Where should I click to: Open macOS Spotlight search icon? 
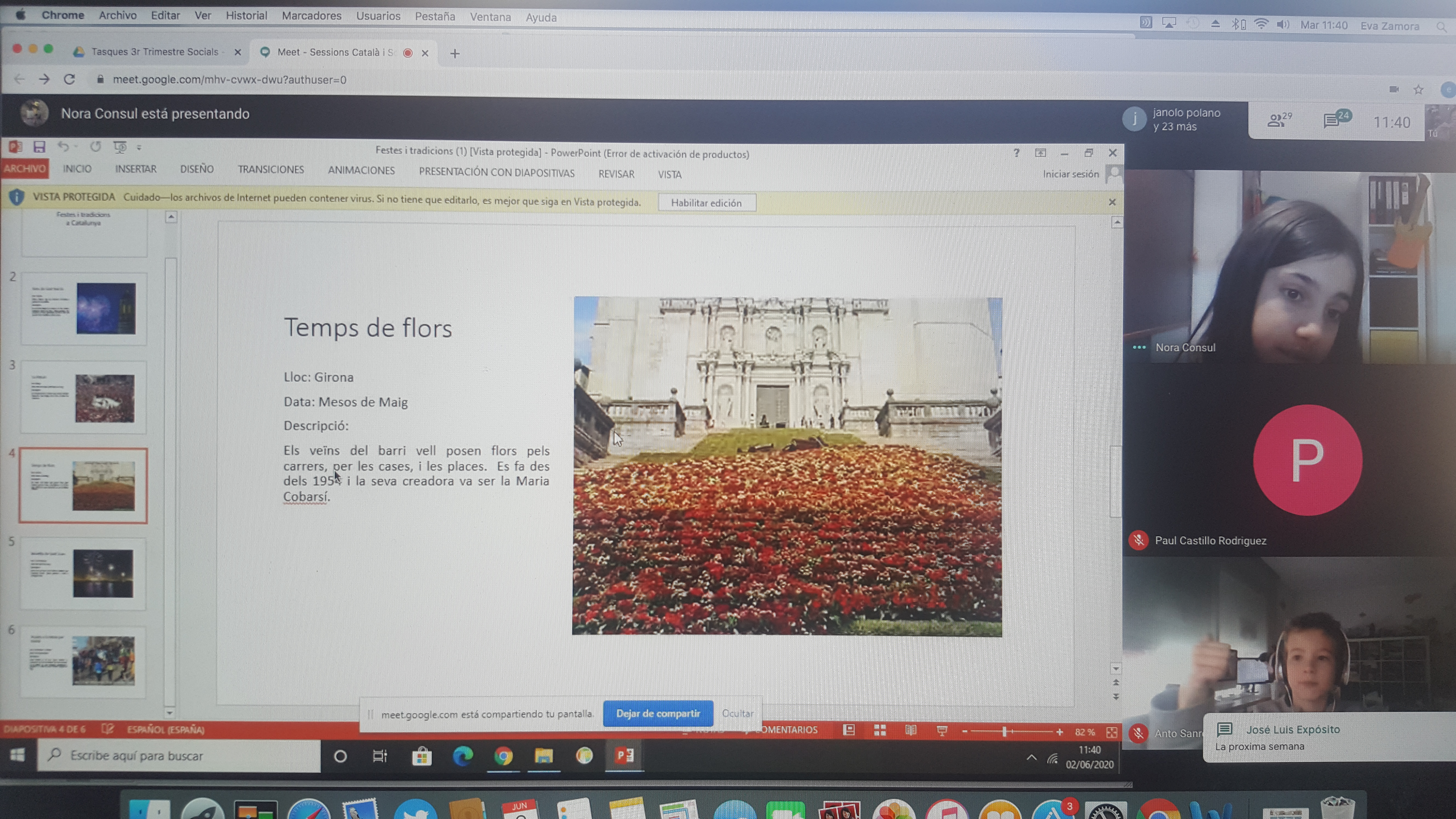click(1441, 26)
